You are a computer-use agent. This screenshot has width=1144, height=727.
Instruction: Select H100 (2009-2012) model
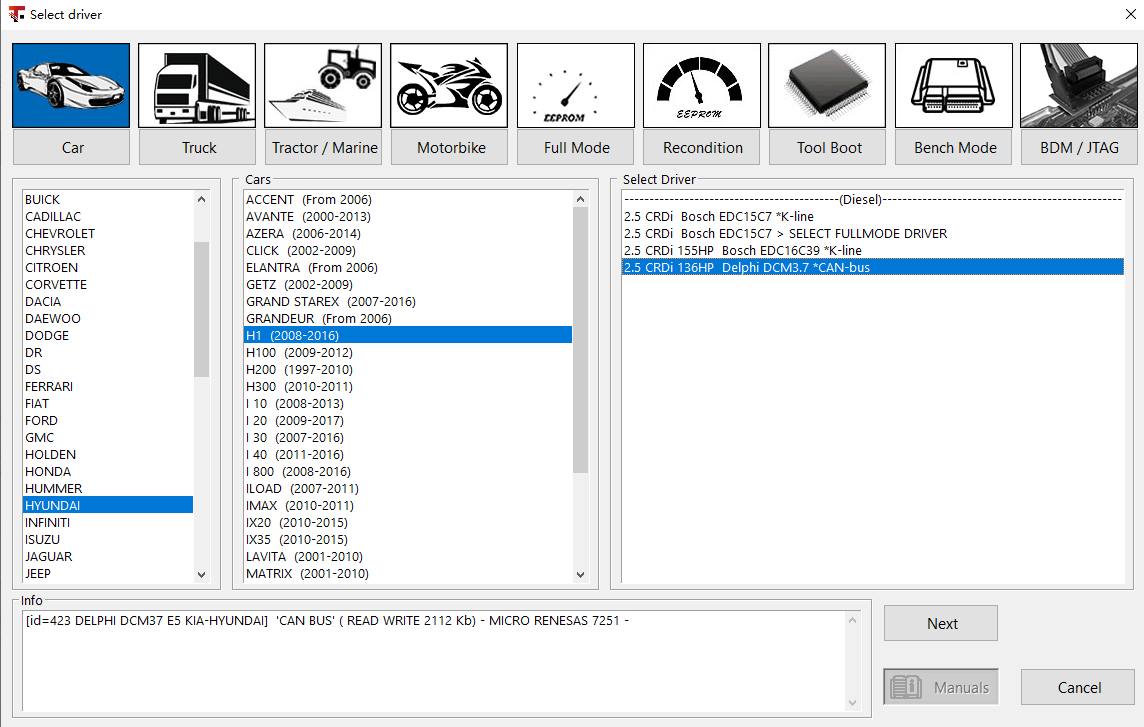[x=408, y=353]
